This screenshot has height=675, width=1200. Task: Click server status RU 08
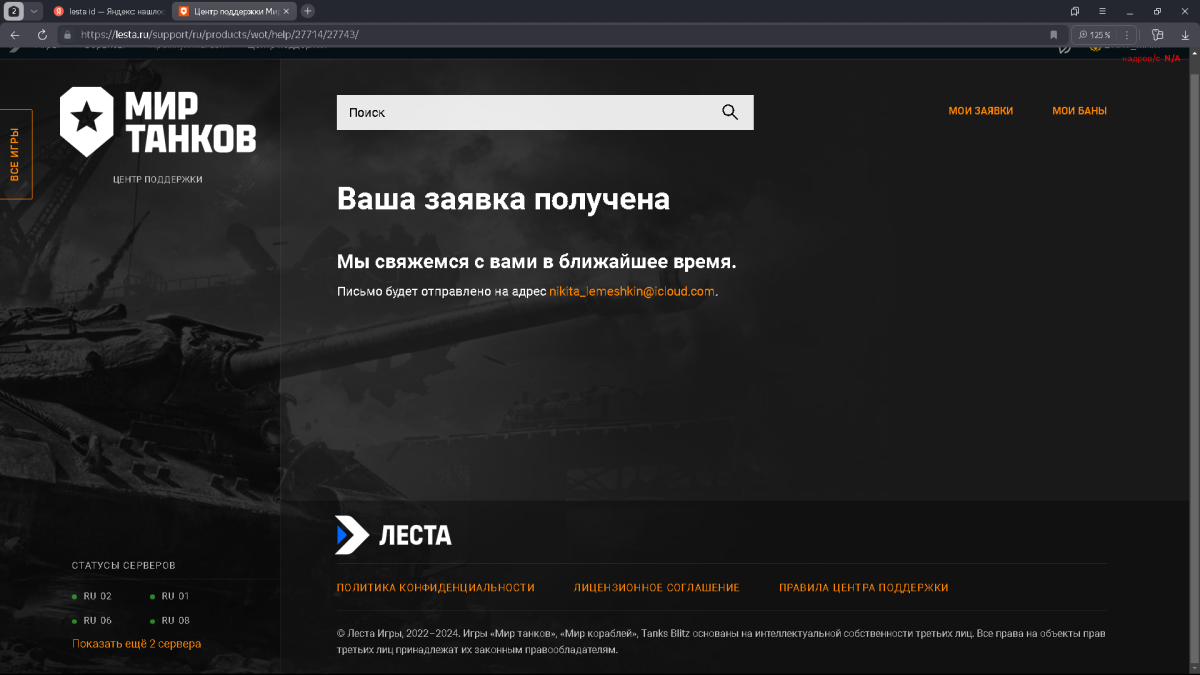(170, 621)
